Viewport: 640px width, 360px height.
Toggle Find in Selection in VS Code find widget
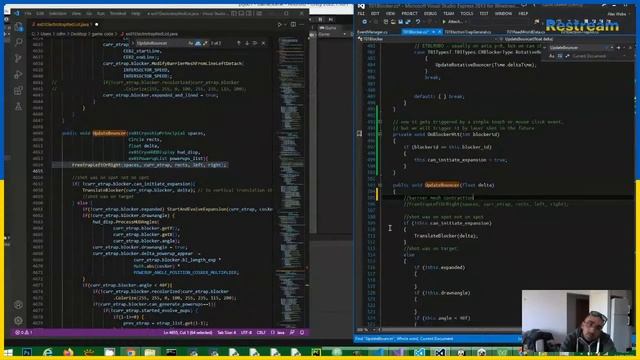click(x=255, y=43)
